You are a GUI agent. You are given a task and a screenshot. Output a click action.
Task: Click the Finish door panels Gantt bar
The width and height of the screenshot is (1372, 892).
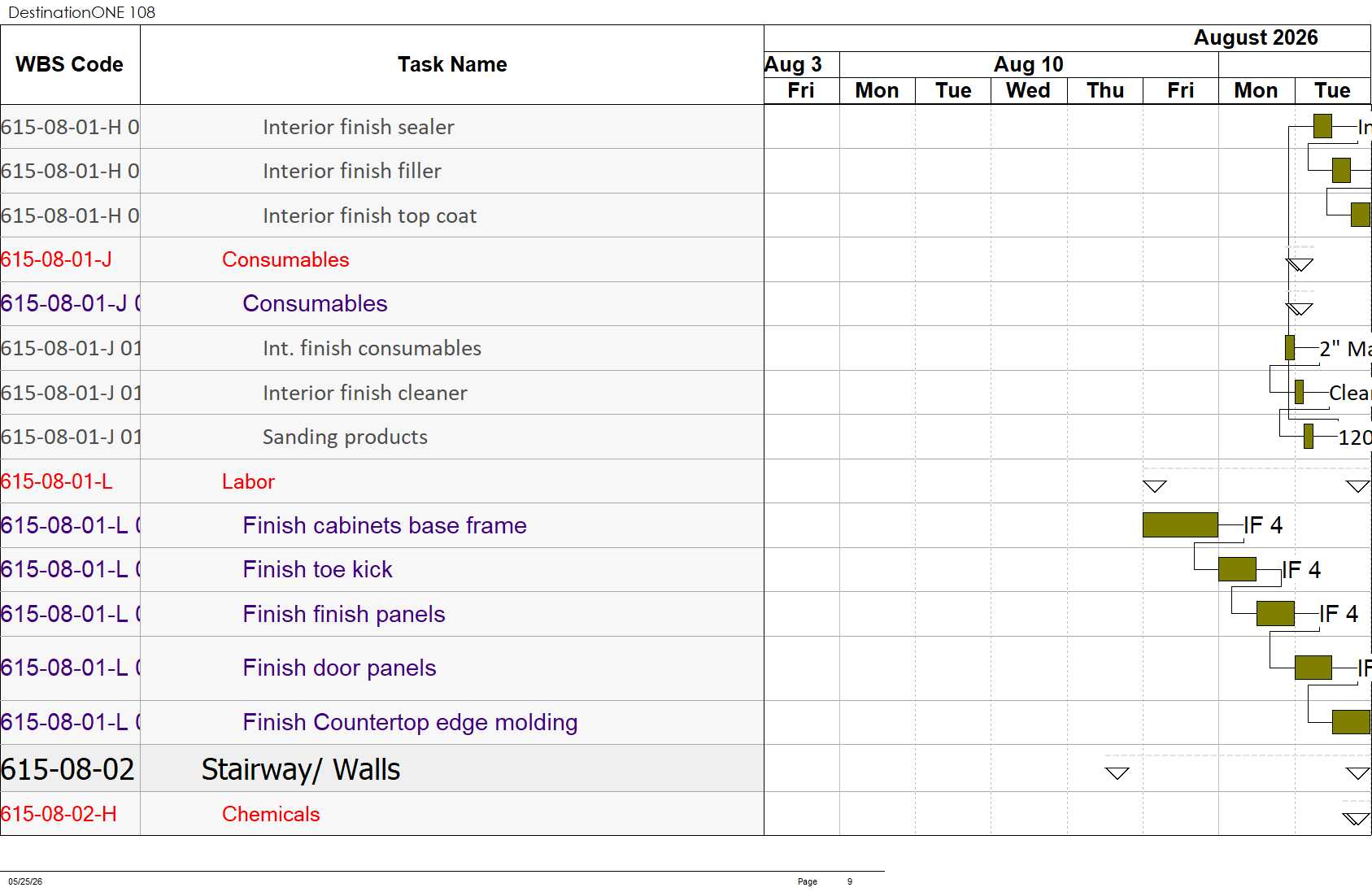click(x=1313, y=668)
